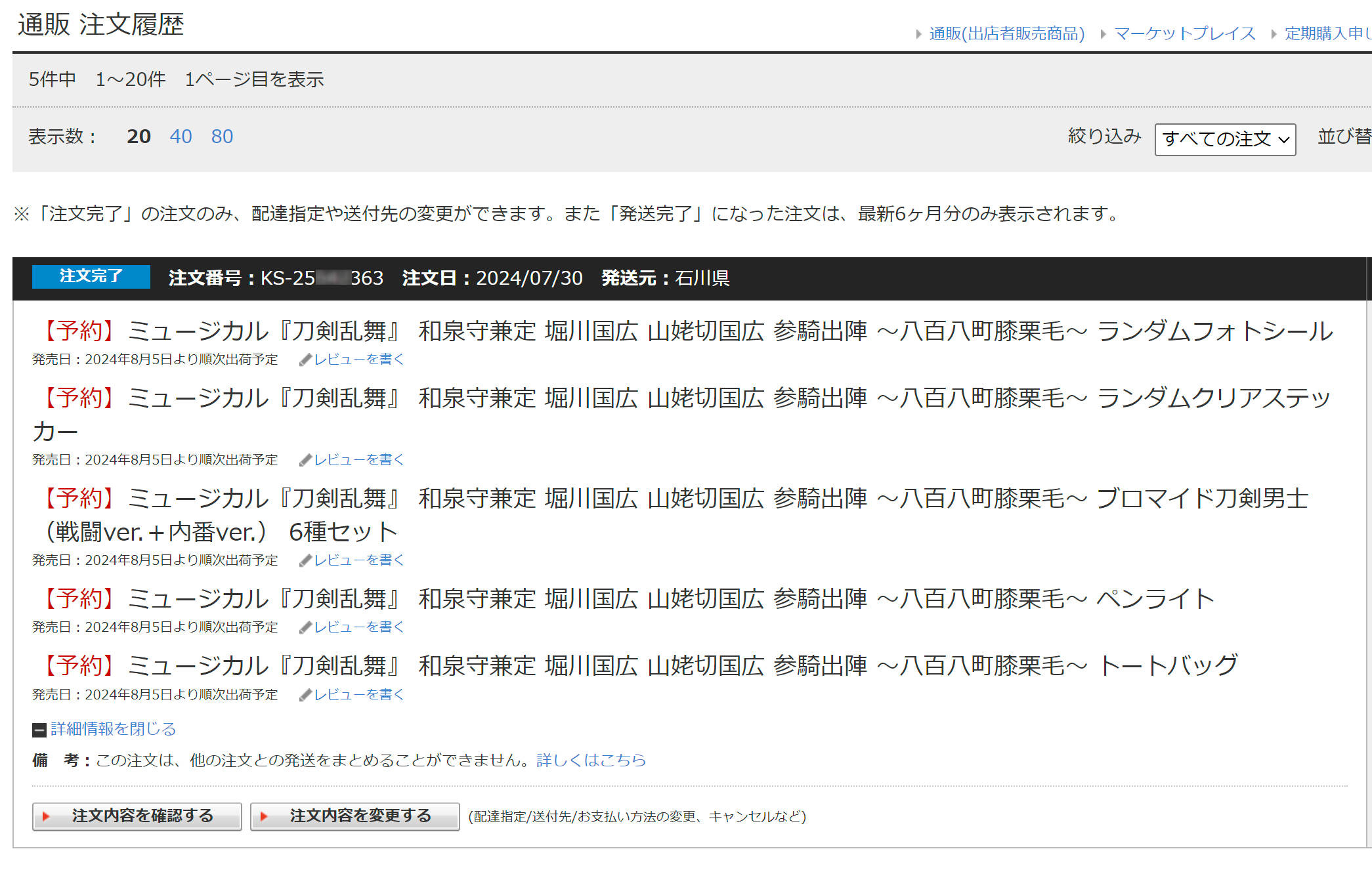Open ランダムクリアステッカー product title
The image size is (1372, 872).
681,414
